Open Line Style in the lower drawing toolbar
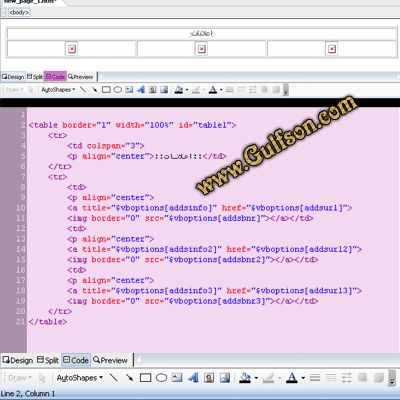Screen dimensions: 400x400 pos(315,378)
